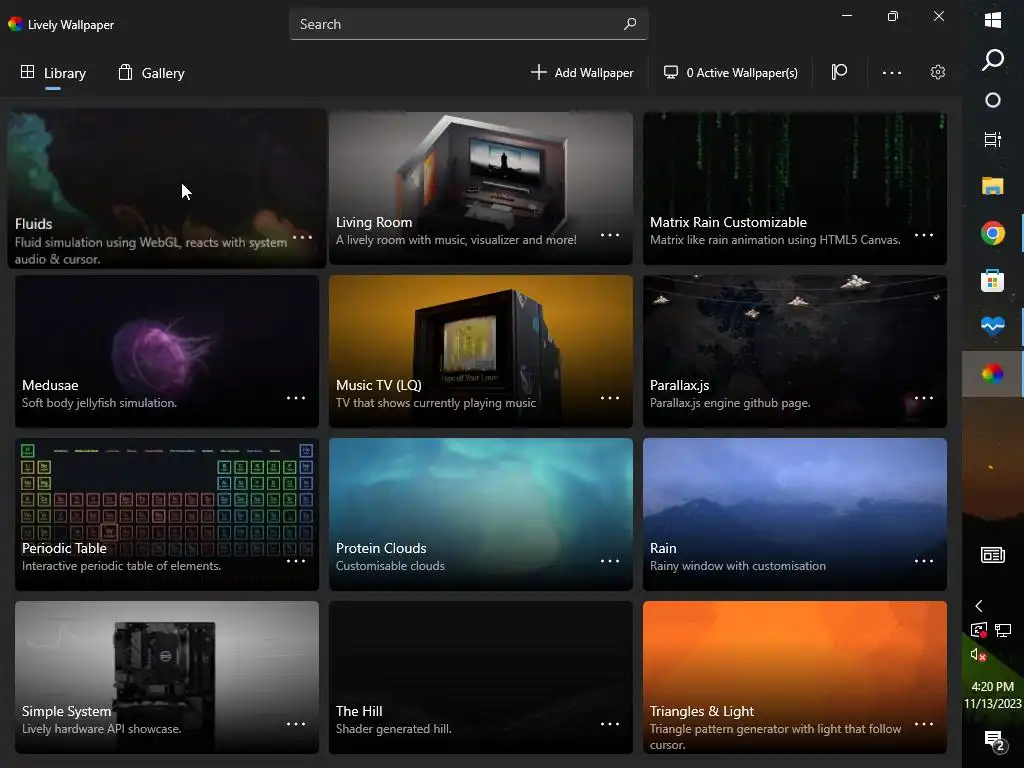This screenshot has height=768, width=1024.
Task: Click the Lively Wallpaper taskbar icon
Action: point(993,373)
